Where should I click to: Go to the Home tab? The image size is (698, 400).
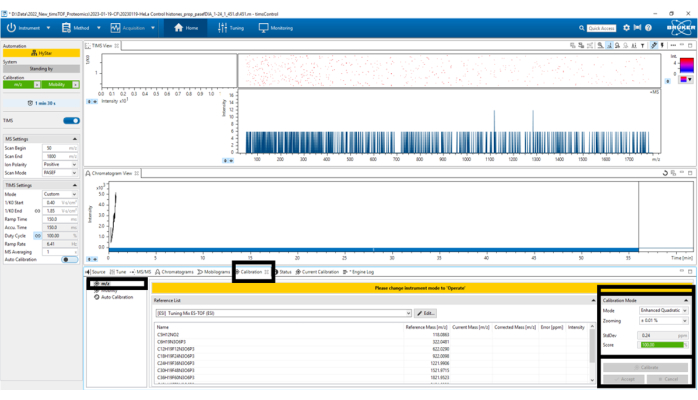[186, 28]
